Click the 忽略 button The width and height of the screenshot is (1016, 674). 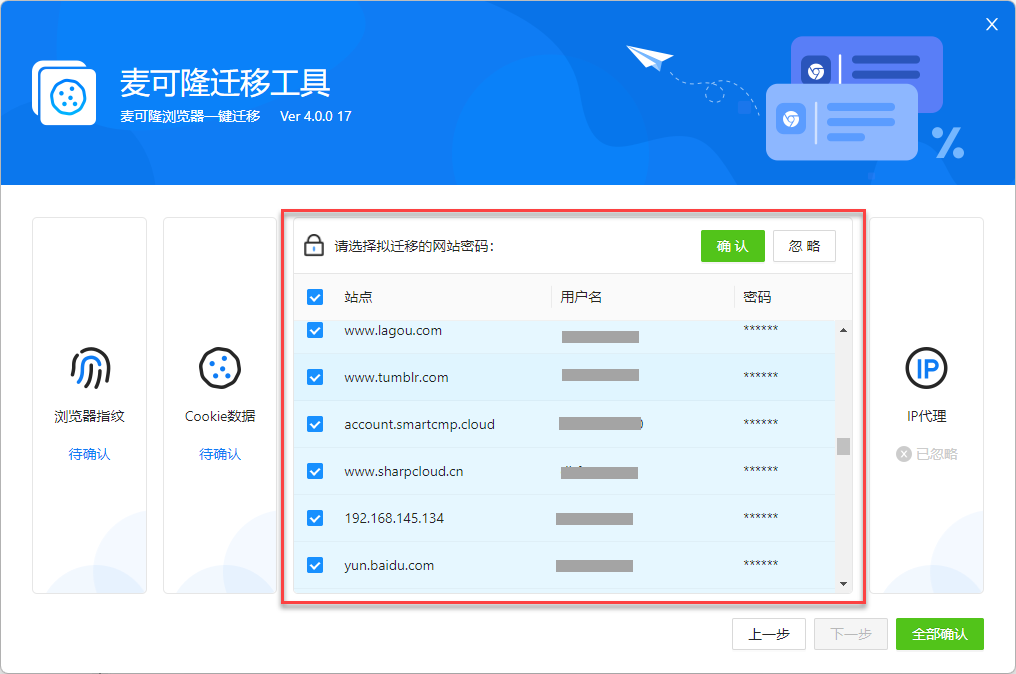point(804,246)
